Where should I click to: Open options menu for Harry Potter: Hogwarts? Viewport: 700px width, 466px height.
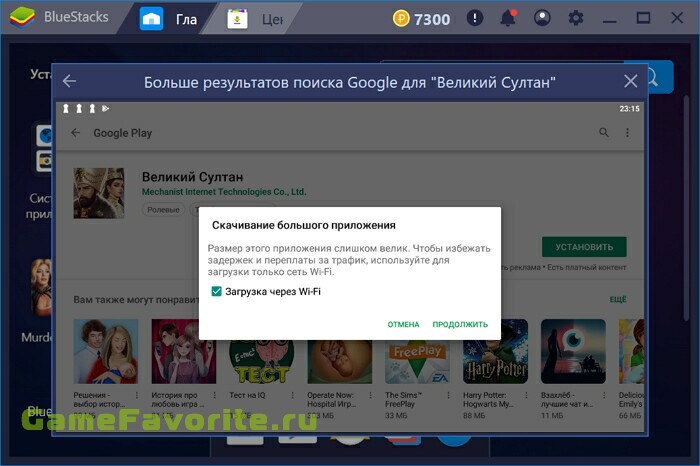(x=526, y=395)
